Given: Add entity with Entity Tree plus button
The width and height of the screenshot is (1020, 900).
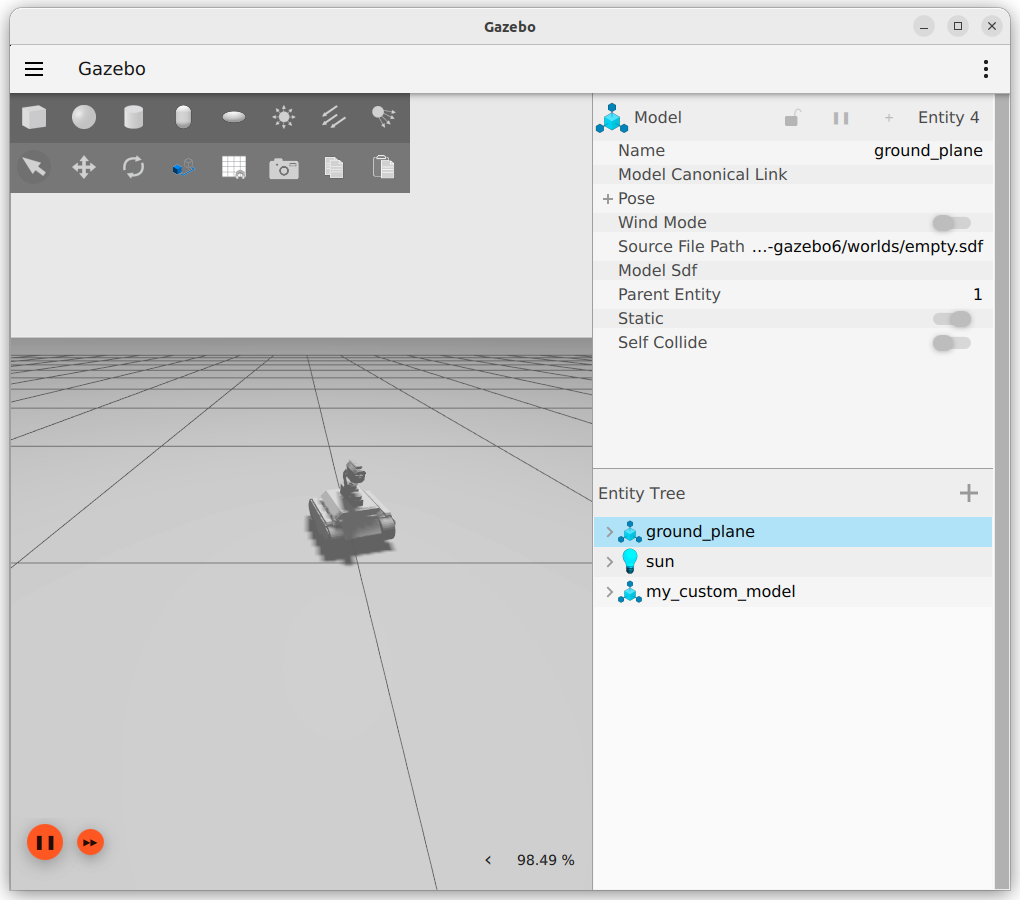Looking at the screenshot, I should pos(969,493).
